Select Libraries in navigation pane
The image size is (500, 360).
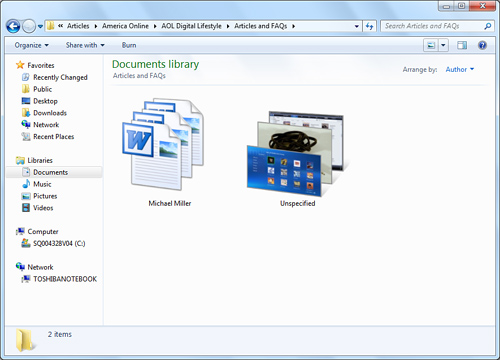tap(40, 160)
